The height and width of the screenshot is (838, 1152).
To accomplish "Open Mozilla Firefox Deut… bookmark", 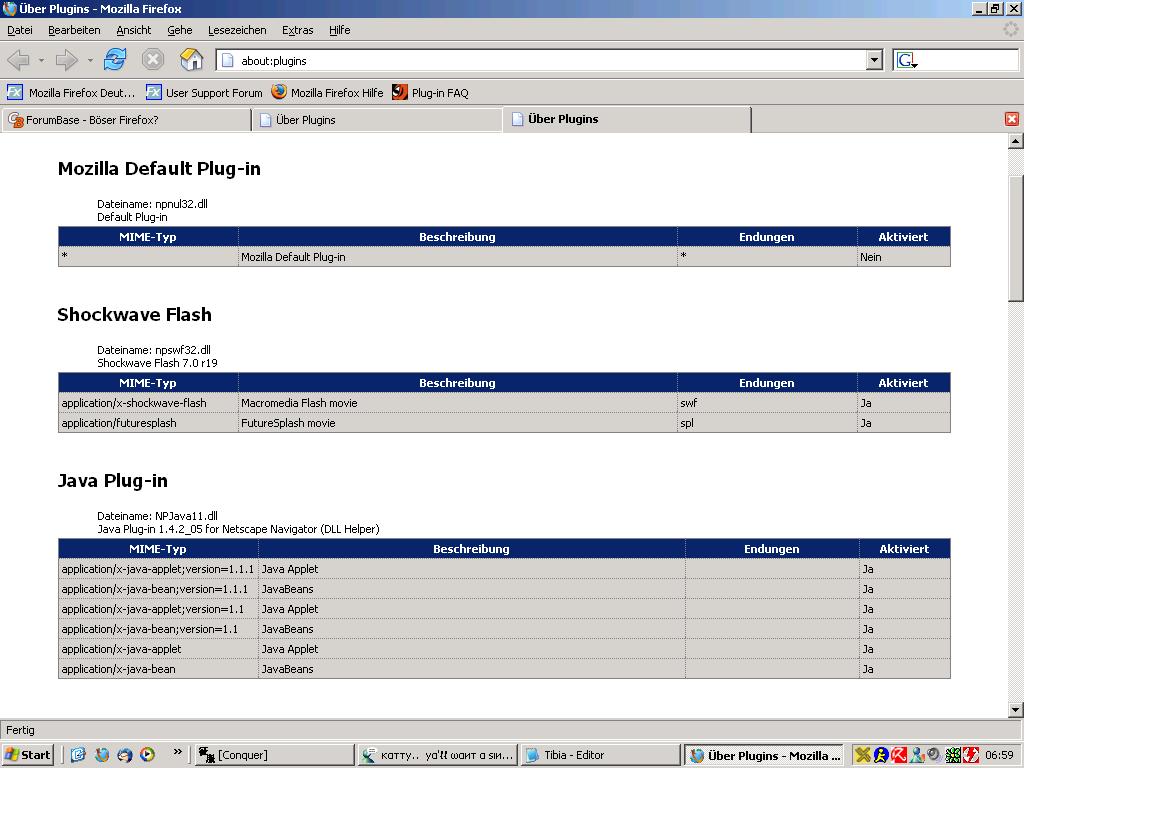I will click(71, 93).
